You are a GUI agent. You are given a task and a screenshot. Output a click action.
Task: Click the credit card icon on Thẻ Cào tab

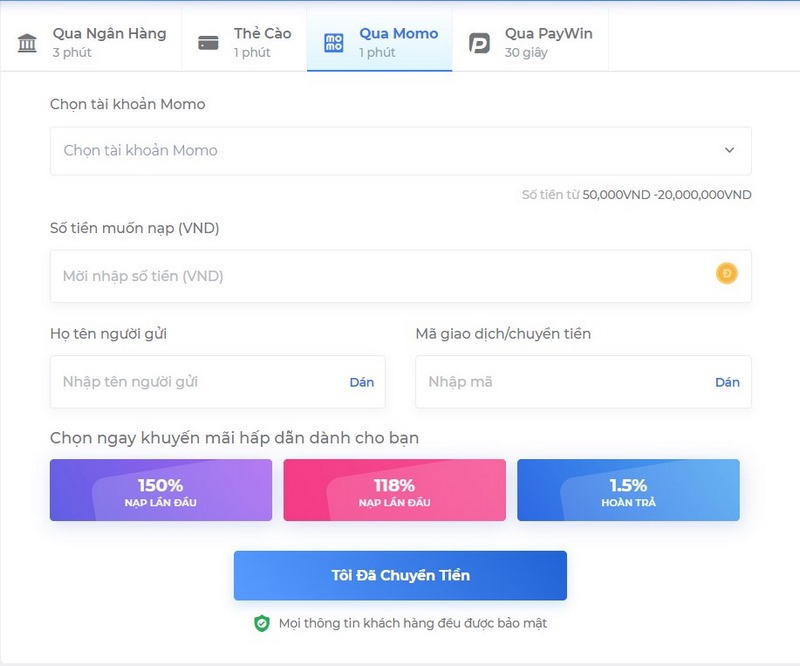tap(206, 41)
